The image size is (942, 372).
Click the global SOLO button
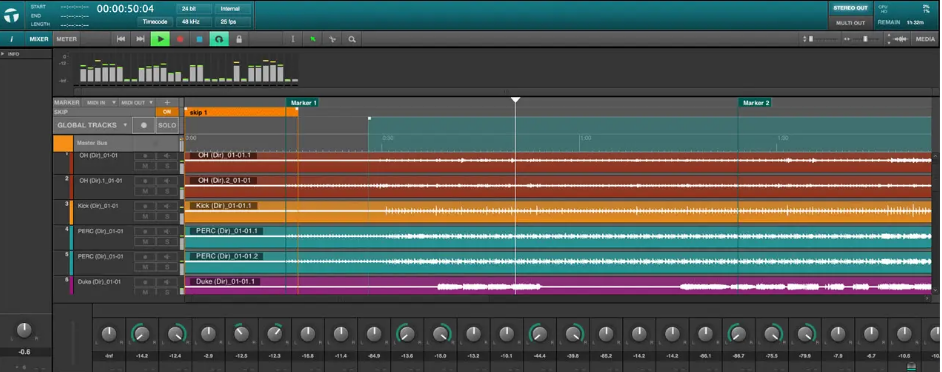tap(167, 125)
